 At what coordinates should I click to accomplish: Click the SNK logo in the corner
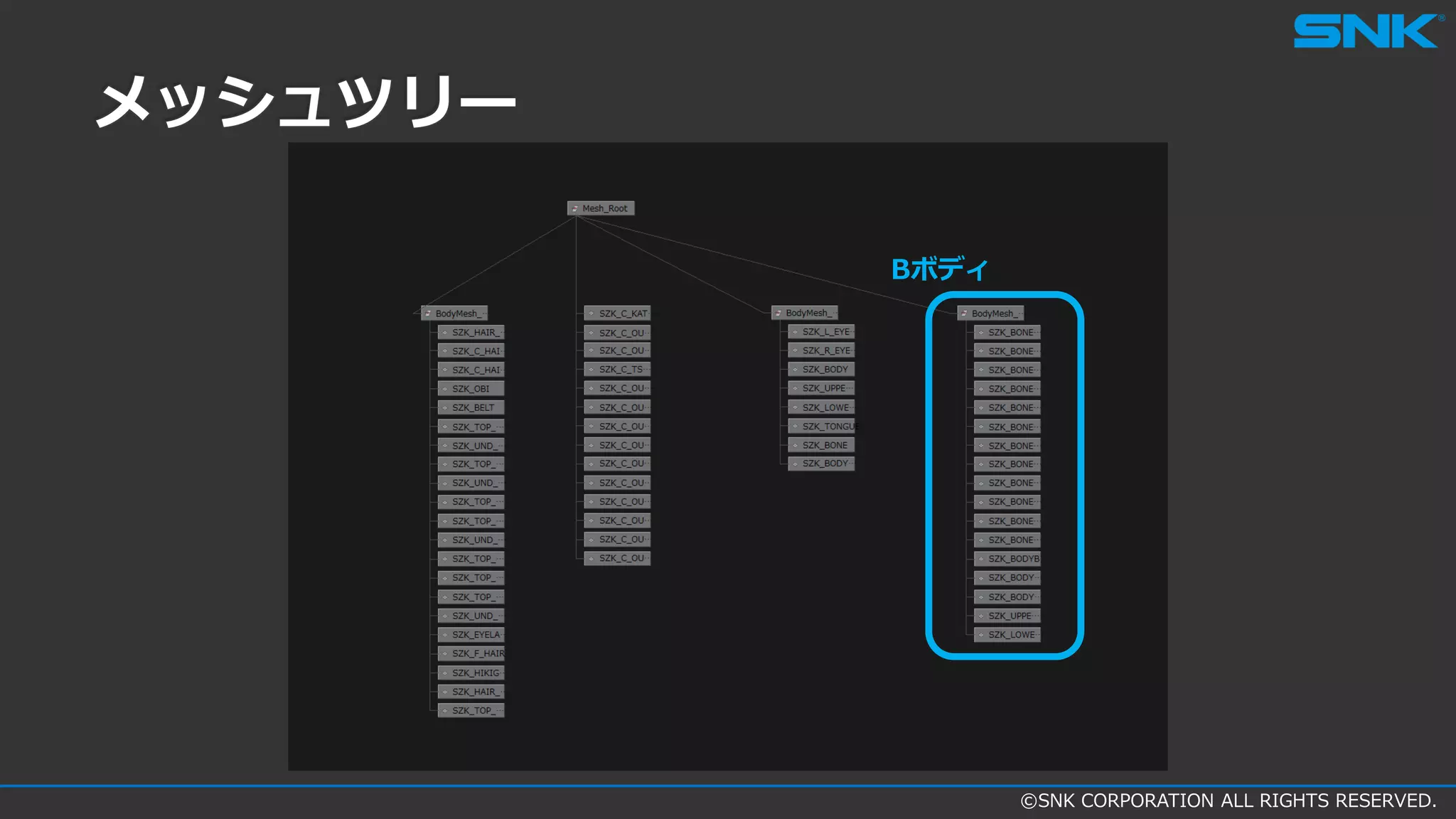(1366, 31)
